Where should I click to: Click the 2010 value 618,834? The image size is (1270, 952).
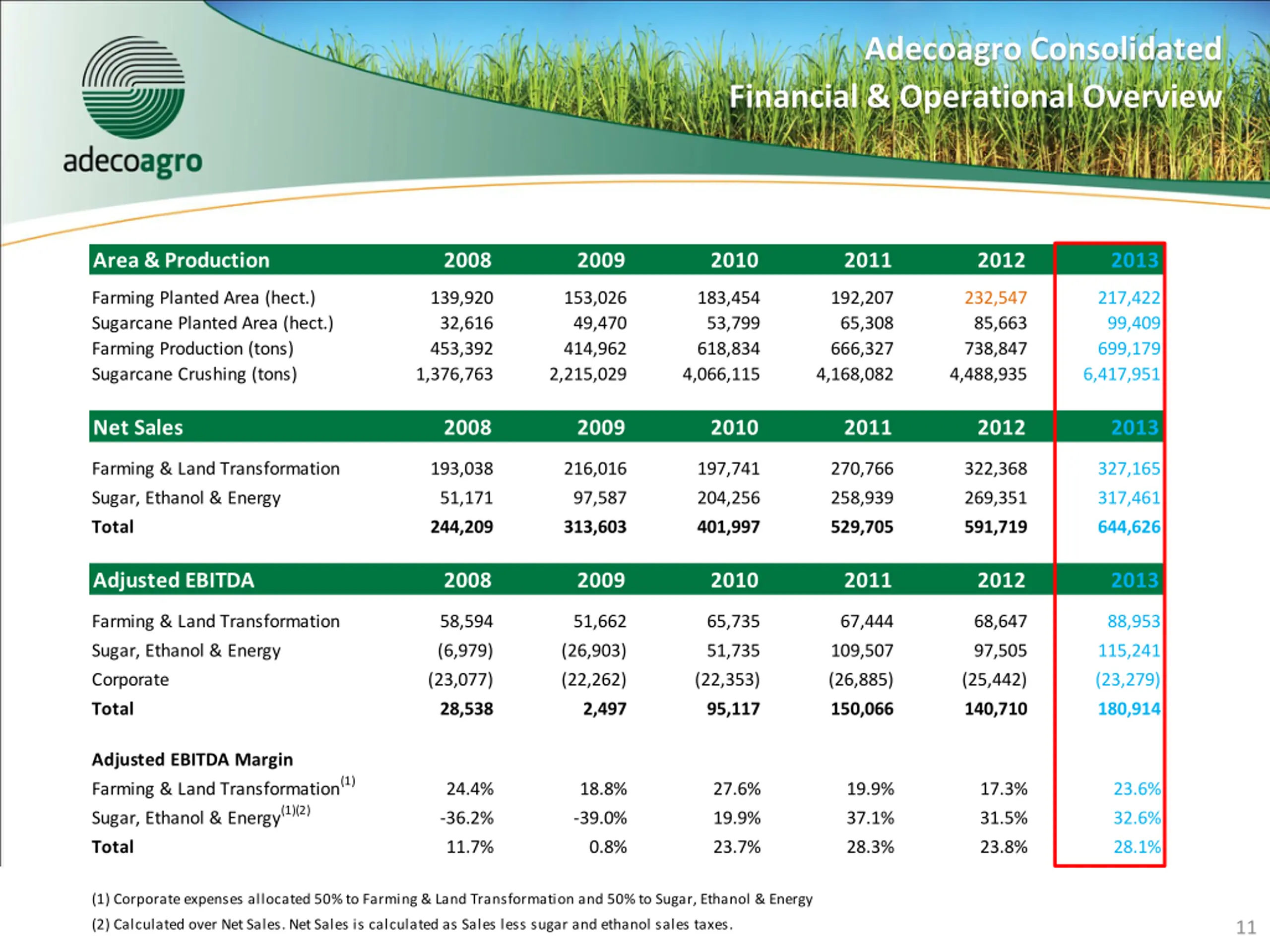click(728, 348)
